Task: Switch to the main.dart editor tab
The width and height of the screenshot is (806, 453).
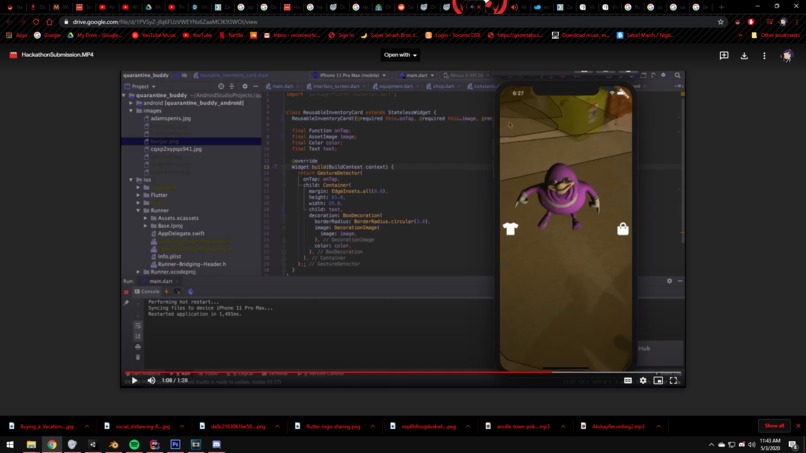Action: (x=282, y=86)
